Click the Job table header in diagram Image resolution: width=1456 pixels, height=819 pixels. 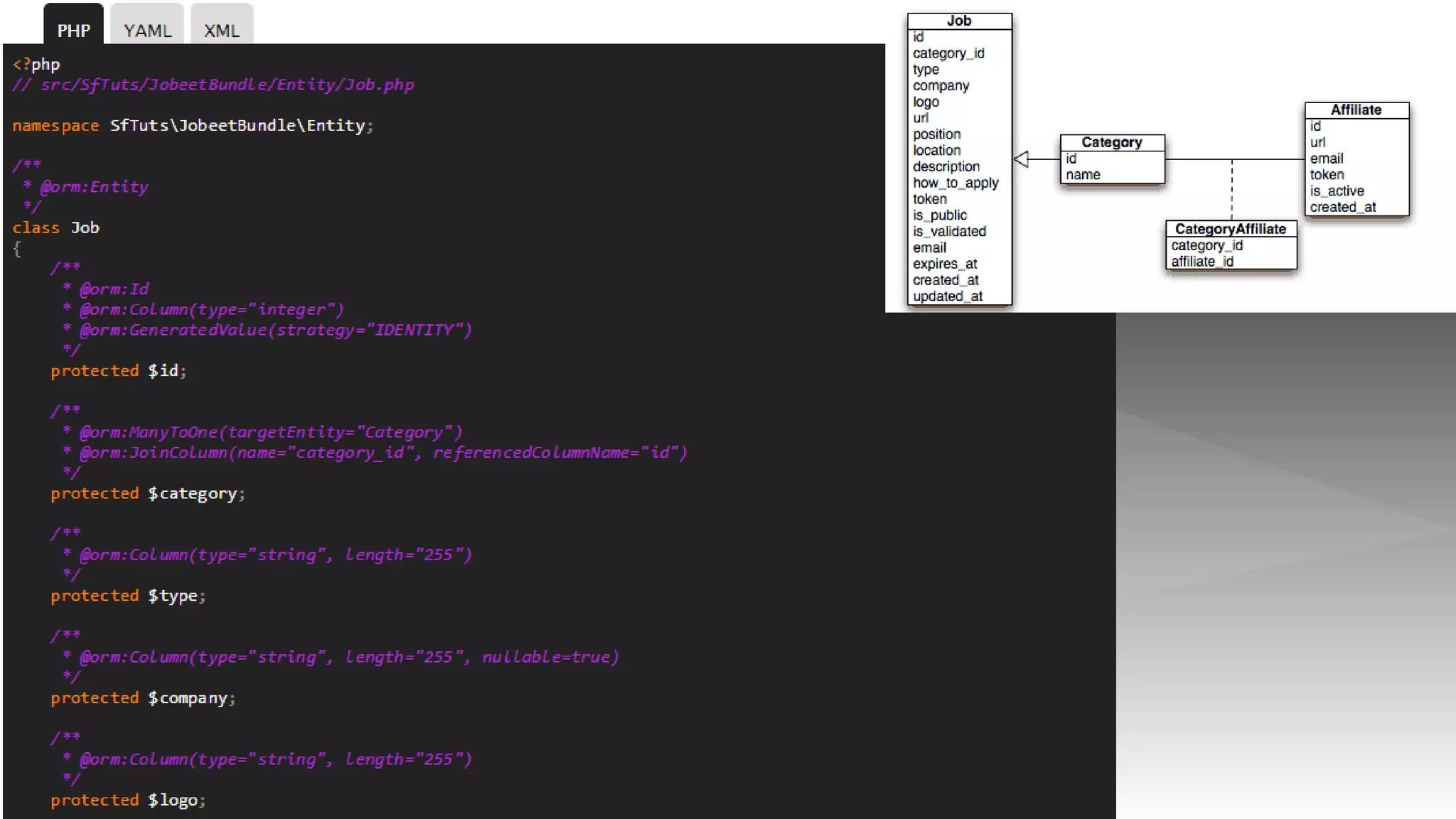[958, 21]
